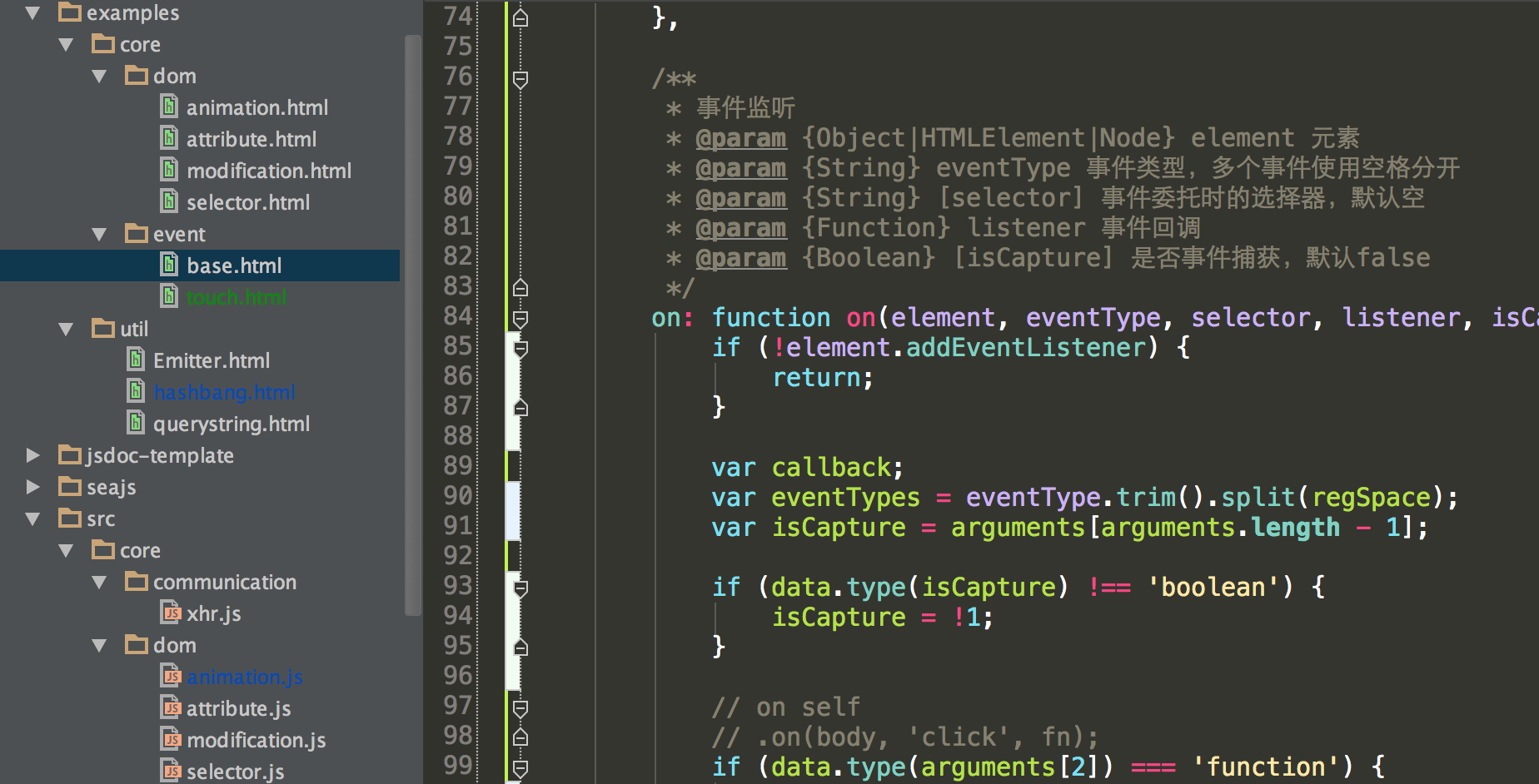Click fold end marker at line 74
This screenshot has height=784, width=1539.
point(520,17)
